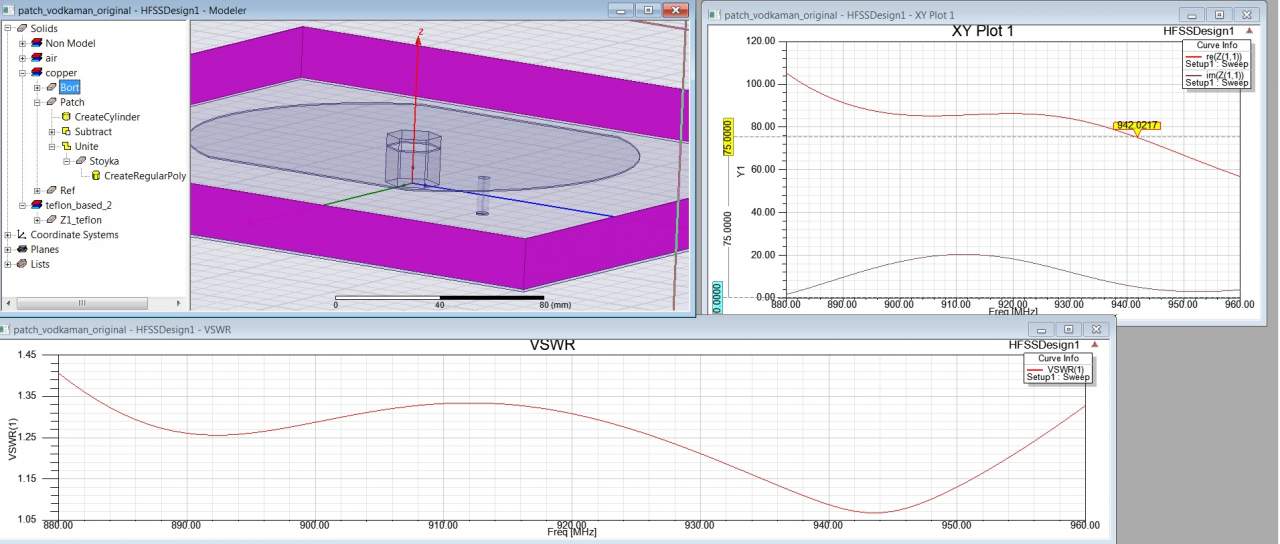Click the CreateRegularPoly command icon
The height and width of the screenshot is (544, 1280).
click(x=96, y=176)
